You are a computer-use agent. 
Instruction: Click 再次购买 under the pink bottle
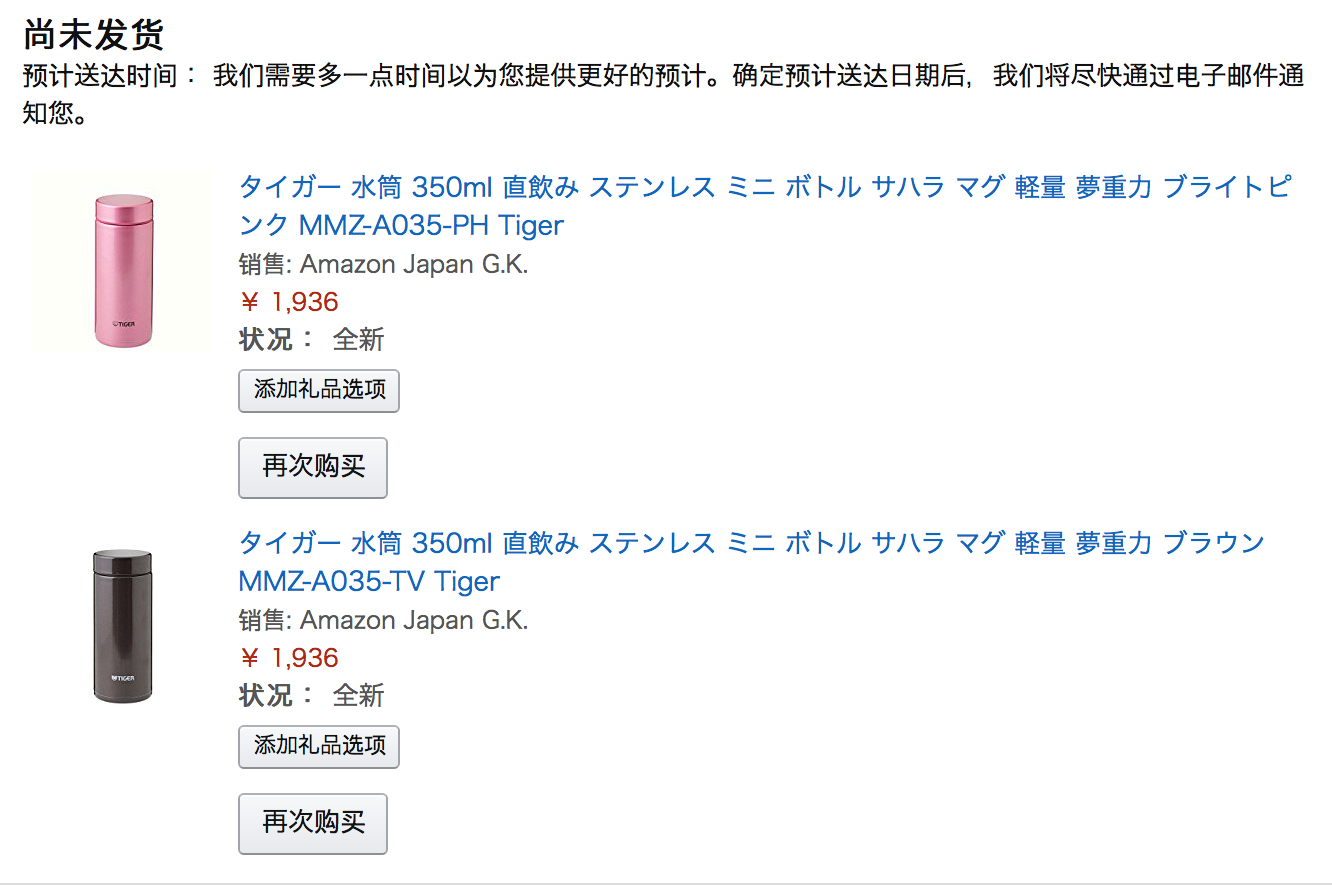[313, 467]
